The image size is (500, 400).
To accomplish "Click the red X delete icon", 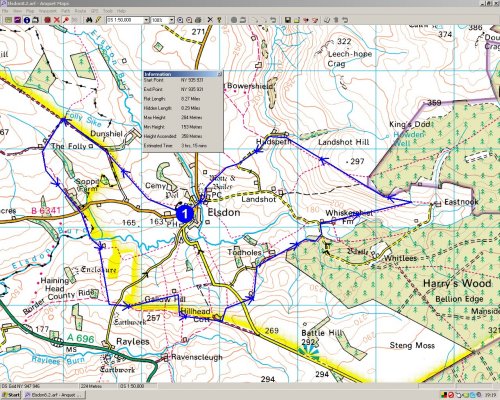I will click(57, 20).
